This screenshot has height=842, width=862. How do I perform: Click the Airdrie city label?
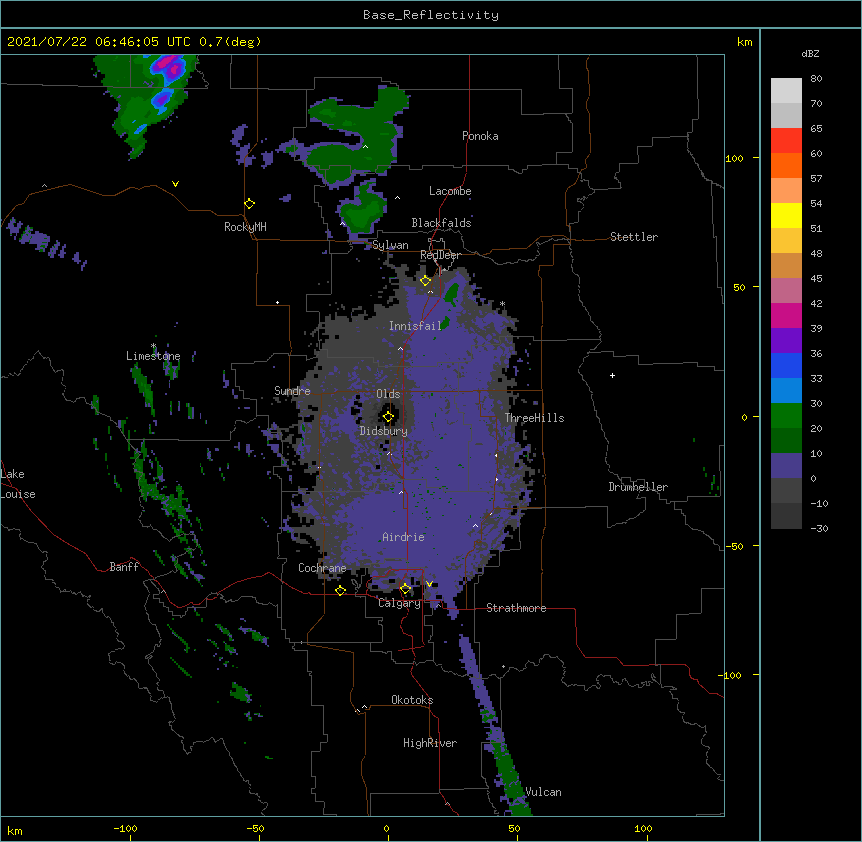click(x=403, y=537)
